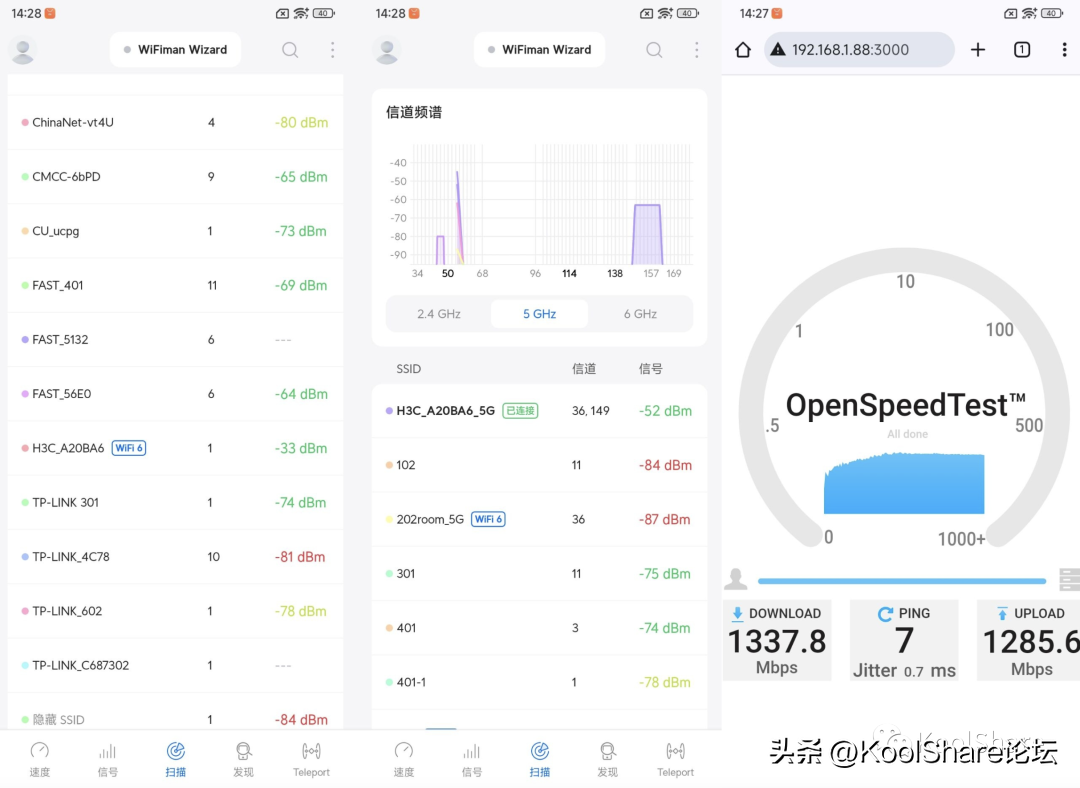The height and width of the screenshot is (788, 1080).
Task: Open three-dot menu in left WiFiman screen
Action: 333,50
